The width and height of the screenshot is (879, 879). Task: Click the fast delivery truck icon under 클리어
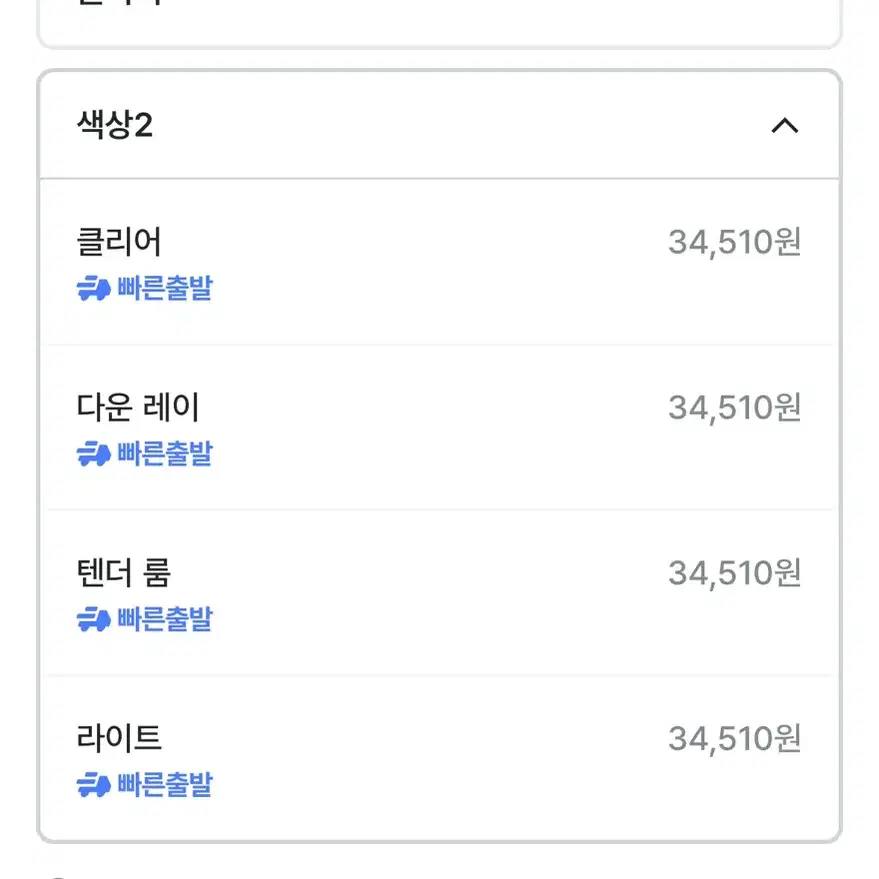pyautogui.click(x=94, y=288)
